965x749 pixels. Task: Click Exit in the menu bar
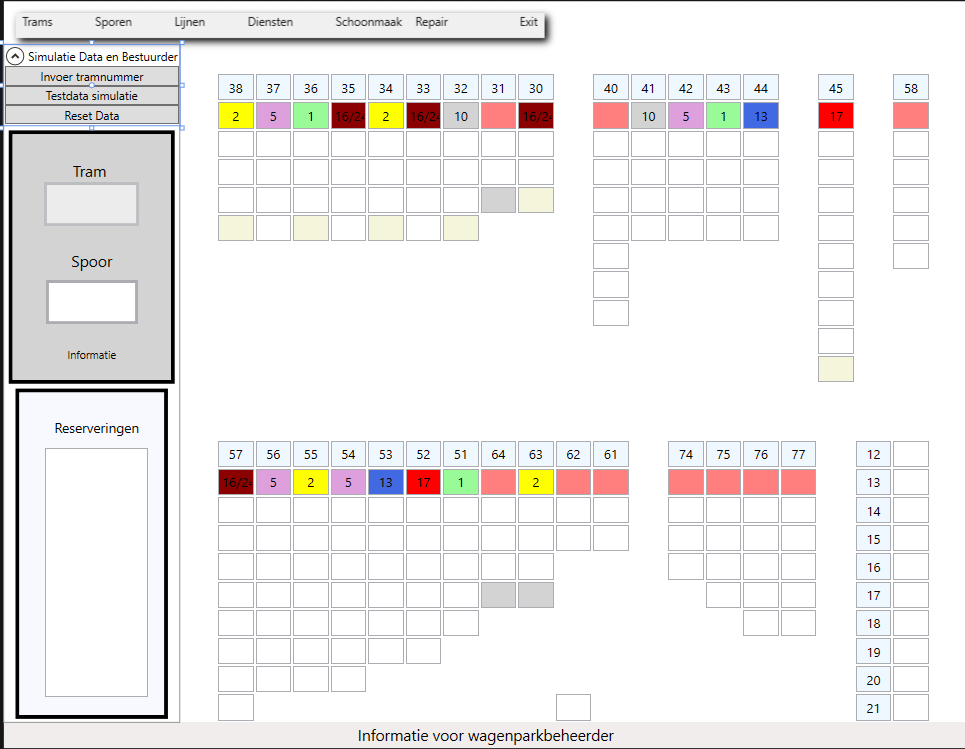tap(528, 22)
